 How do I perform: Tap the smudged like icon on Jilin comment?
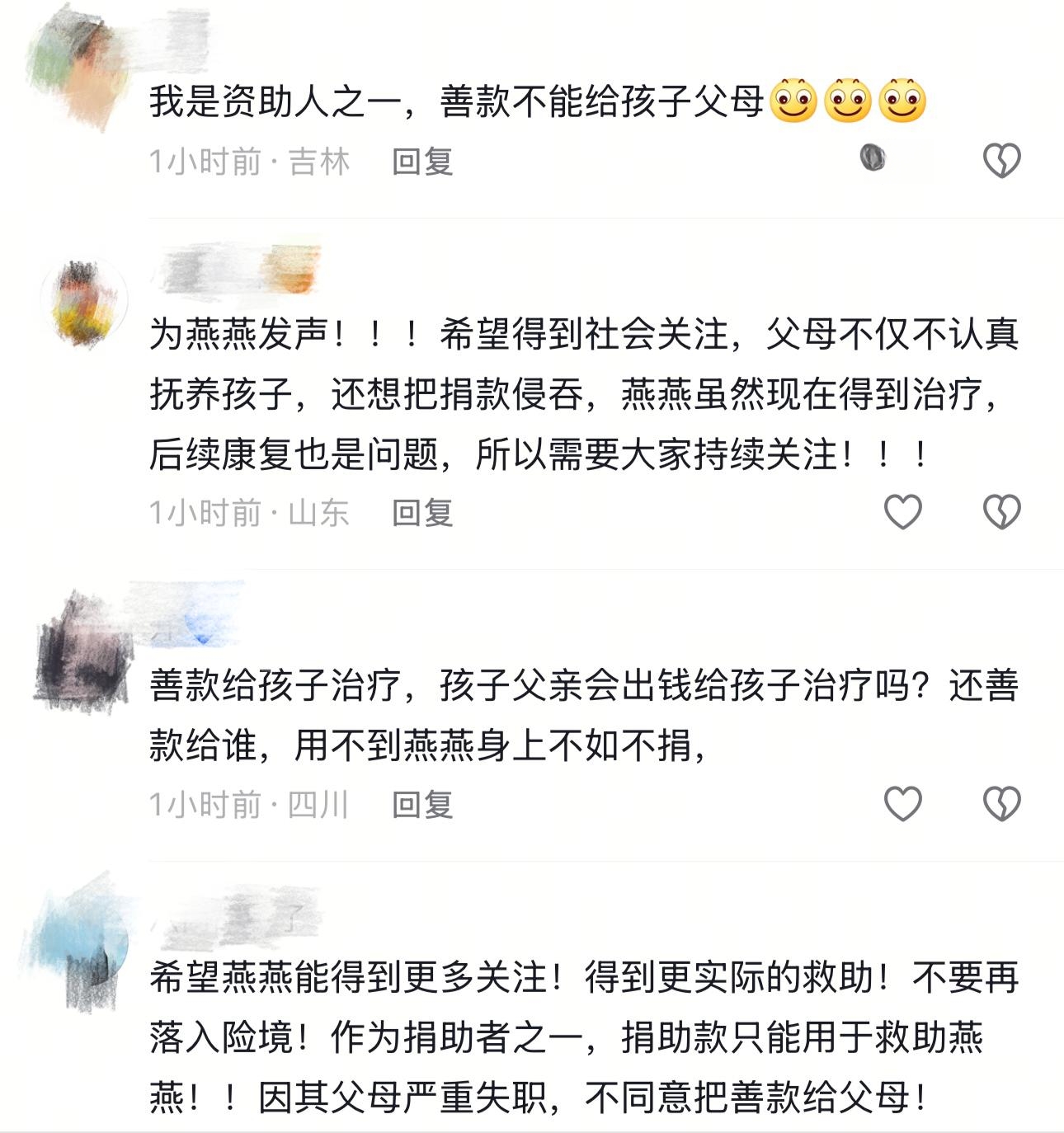point(873,157)
